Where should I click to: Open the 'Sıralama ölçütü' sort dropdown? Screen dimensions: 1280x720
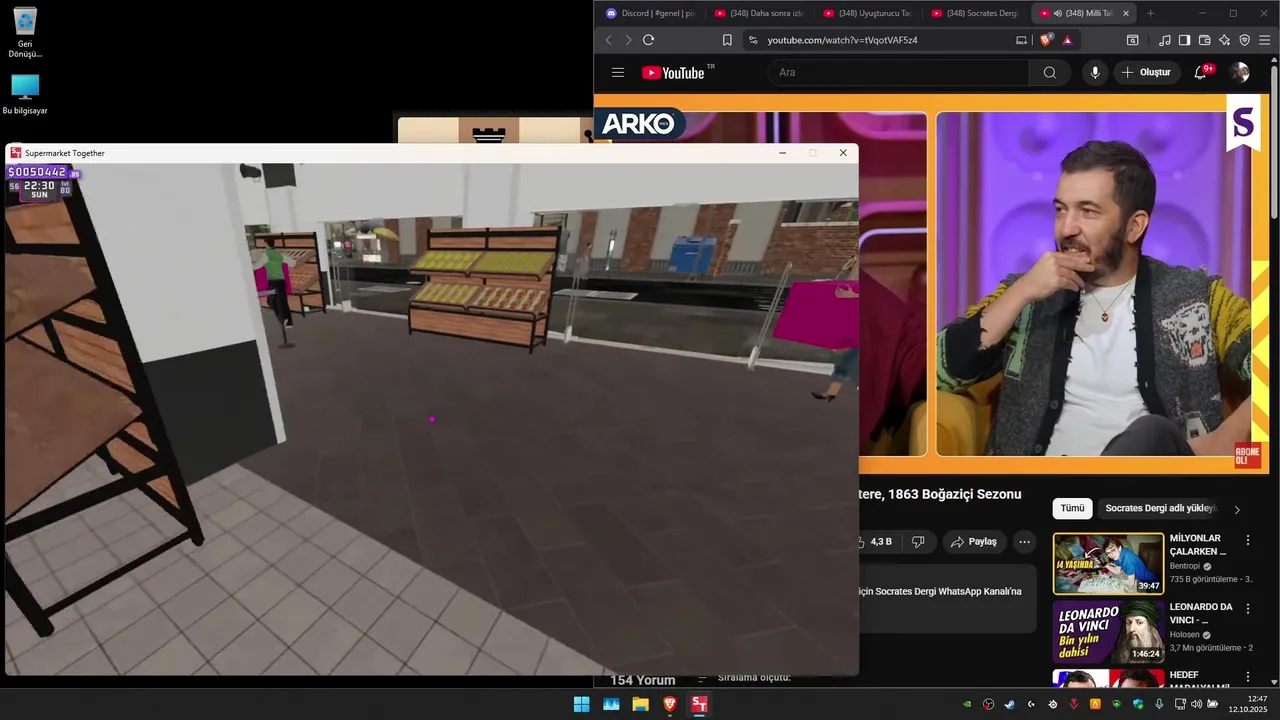(744, 678)
